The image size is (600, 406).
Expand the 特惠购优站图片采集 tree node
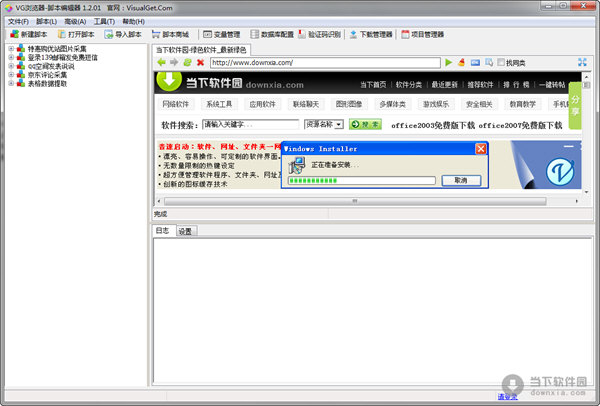pos(11,49)
